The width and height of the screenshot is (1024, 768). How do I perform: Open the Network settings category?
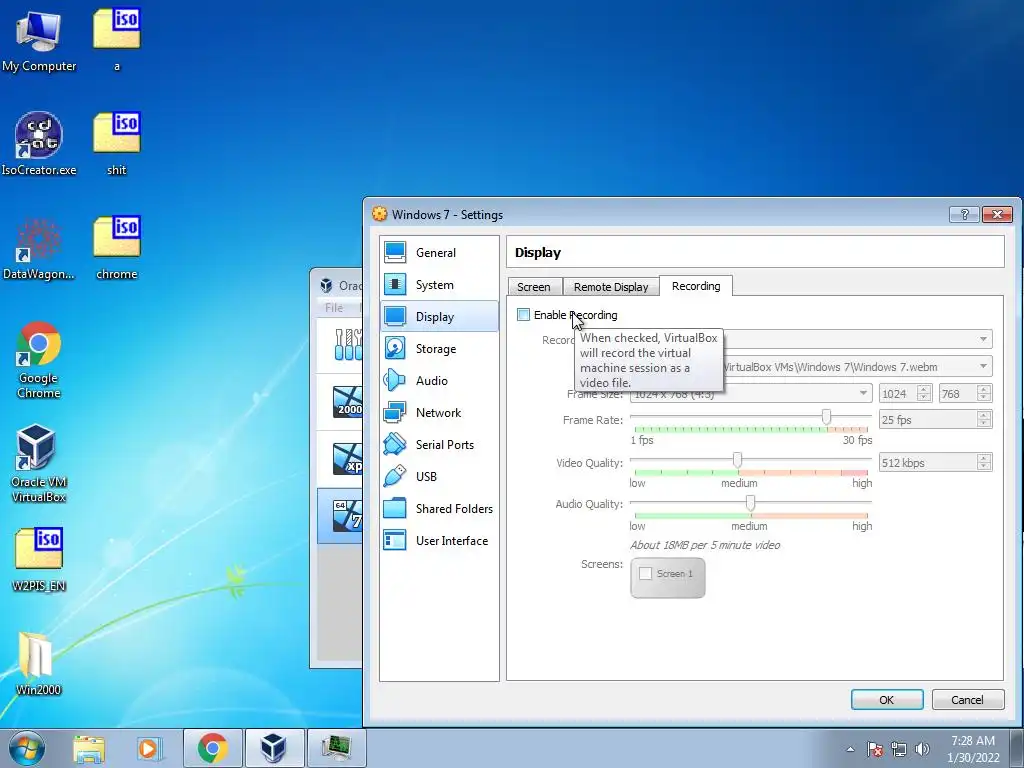point(439,413)
